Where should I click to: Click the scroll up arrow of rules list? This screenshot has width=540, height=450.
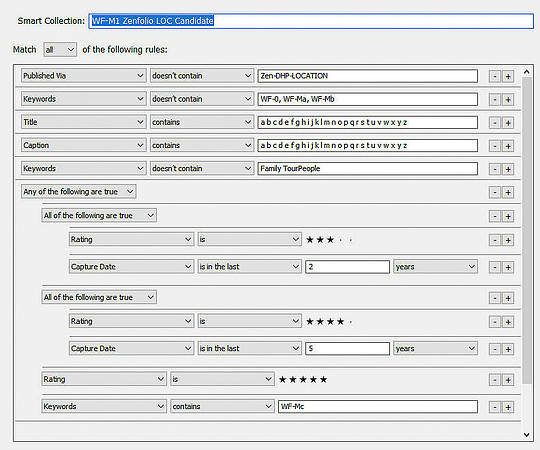pyautogui.click(x=527, y=72)
